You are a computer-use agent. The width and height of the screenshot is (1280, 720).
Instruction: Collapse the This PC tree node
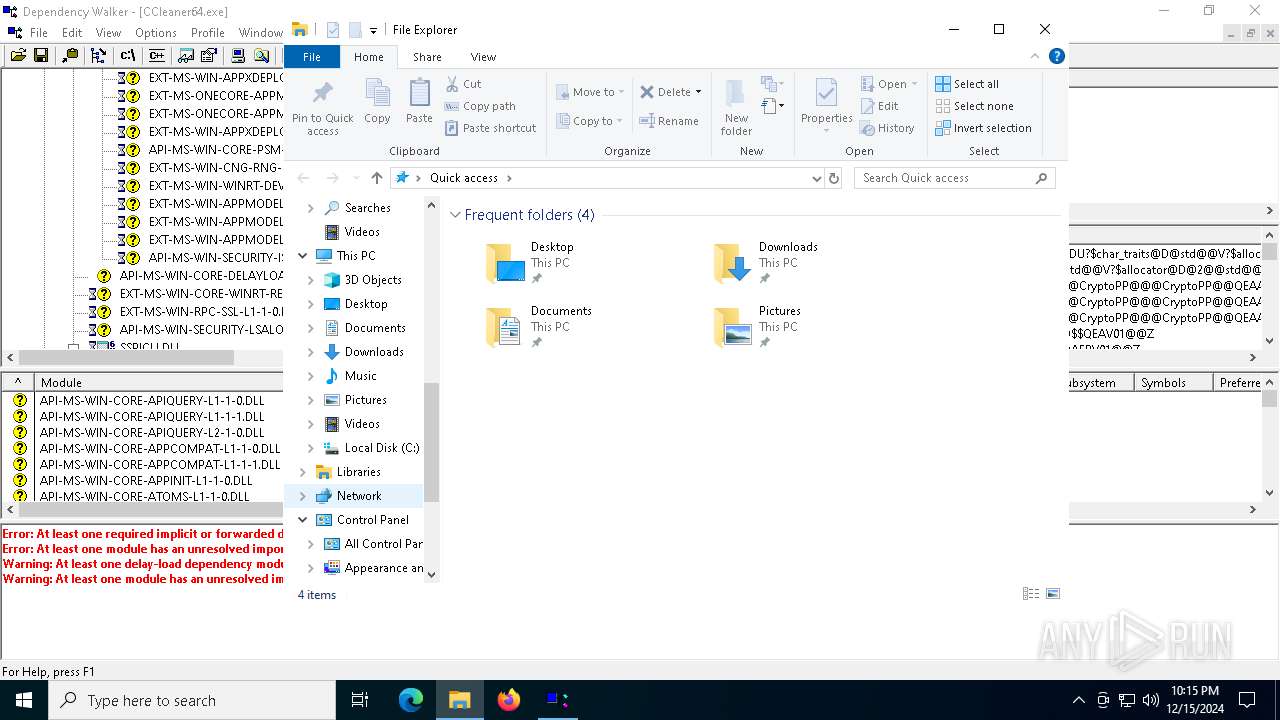click(x=303, y=256)
